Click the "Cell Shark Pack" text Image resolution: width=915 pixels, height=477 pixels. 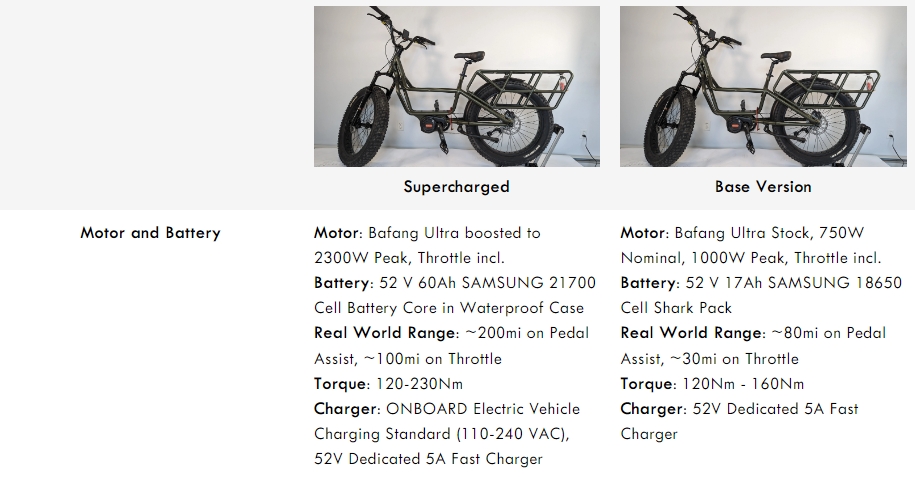(676, 308)
